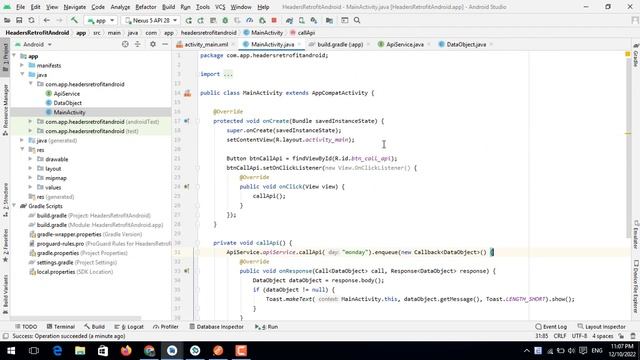Viewport: 640px width, 360px height.
Task: Open the Layout Inspector
Action: point(602,327)
